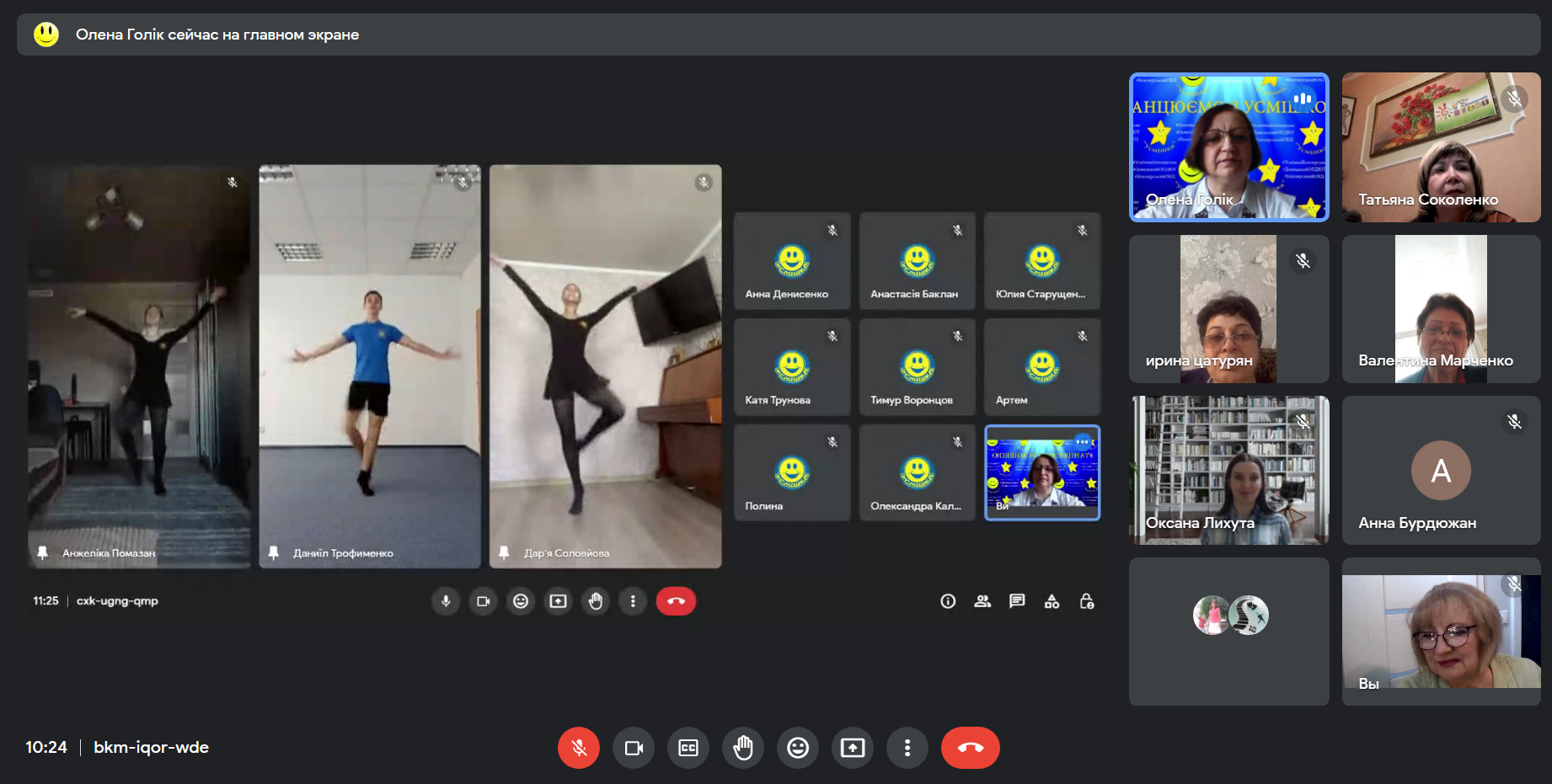Open options dots on small 'Ви' tile
This screenshot has height=784, width=1552.
[x=1083, y=442]
